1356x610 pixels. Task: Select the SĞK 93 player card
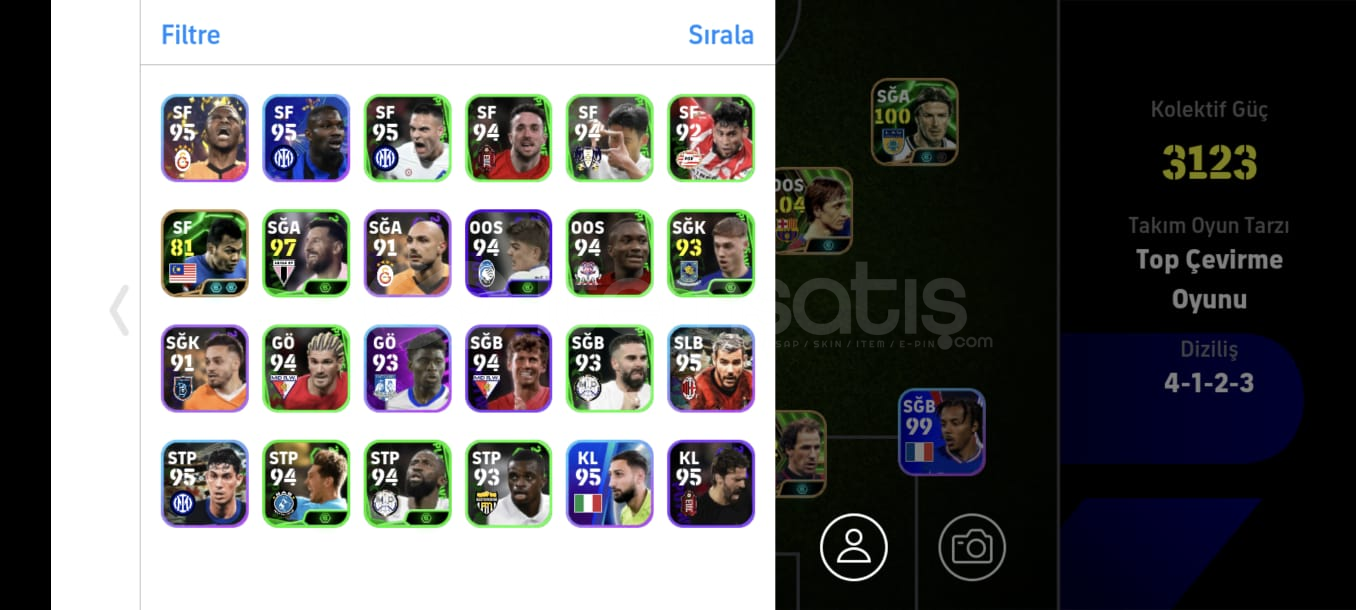(x=711, y=253)
